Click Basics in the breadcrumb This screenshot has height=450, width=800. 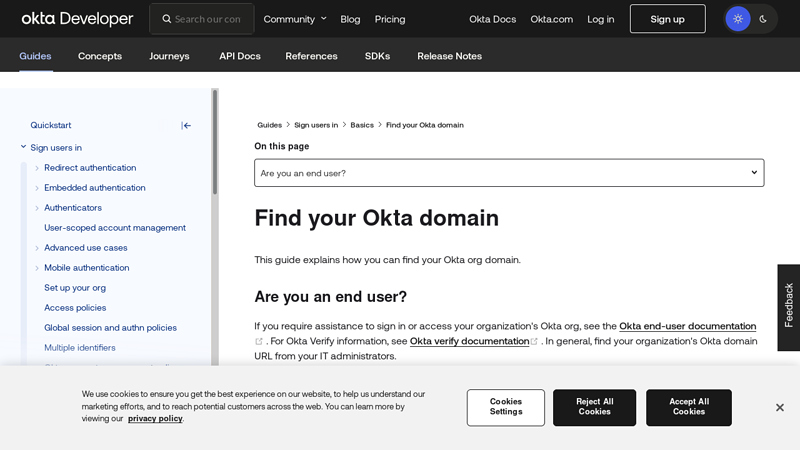pos(362,125)
